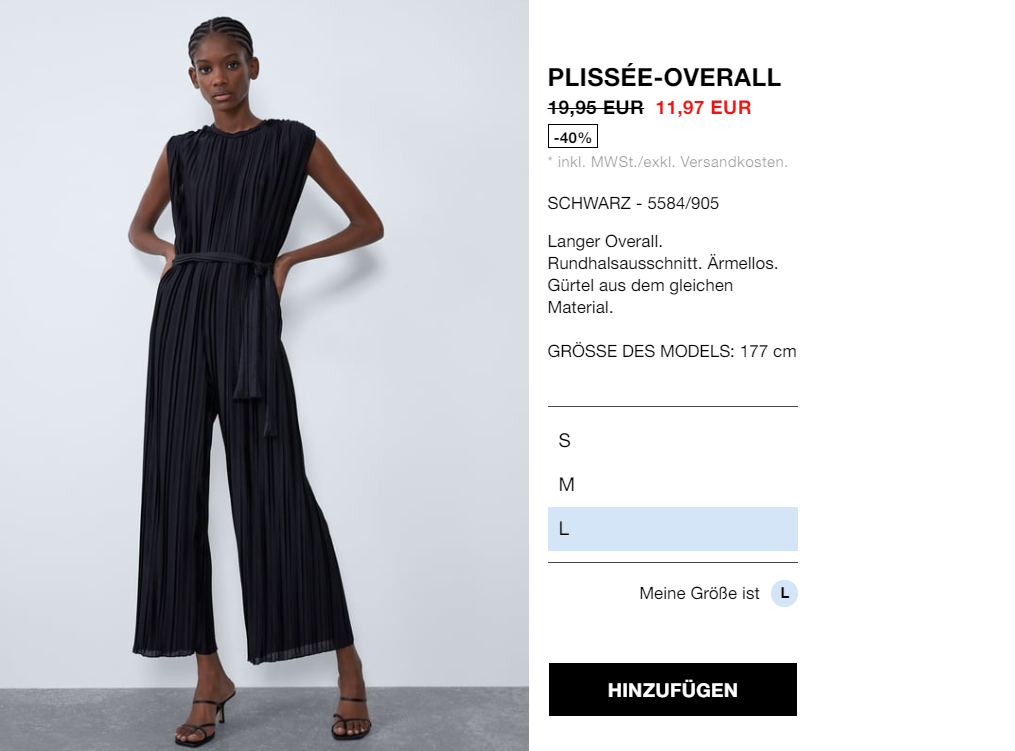
Task: Click the model's face in the photo
Action: click(222, 77)
